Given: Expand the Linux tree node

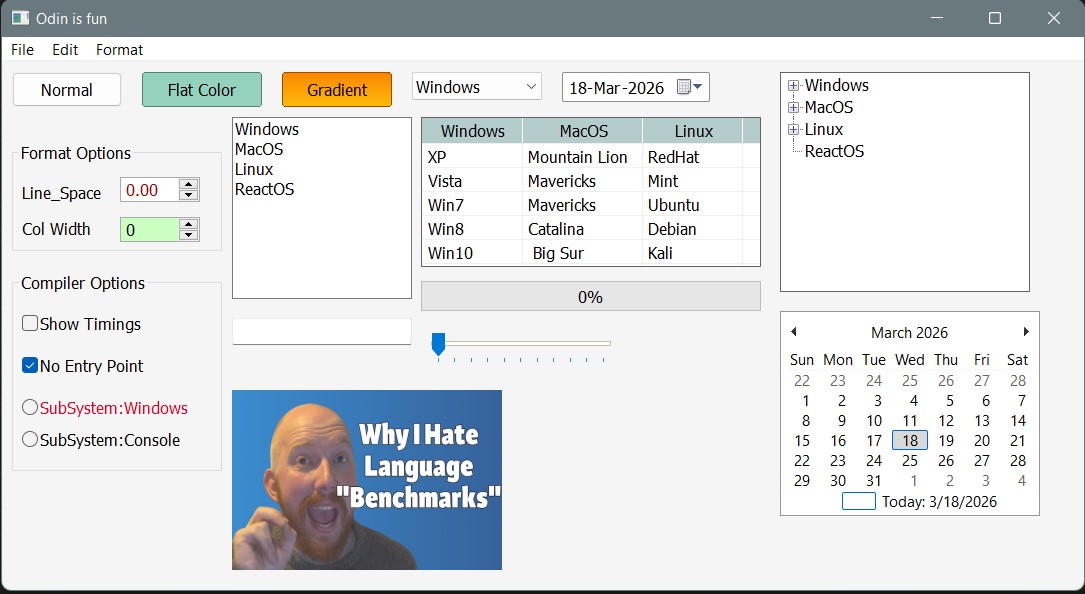Looking at the screenshot, I should pyautogui.click(x=794, y=129).
